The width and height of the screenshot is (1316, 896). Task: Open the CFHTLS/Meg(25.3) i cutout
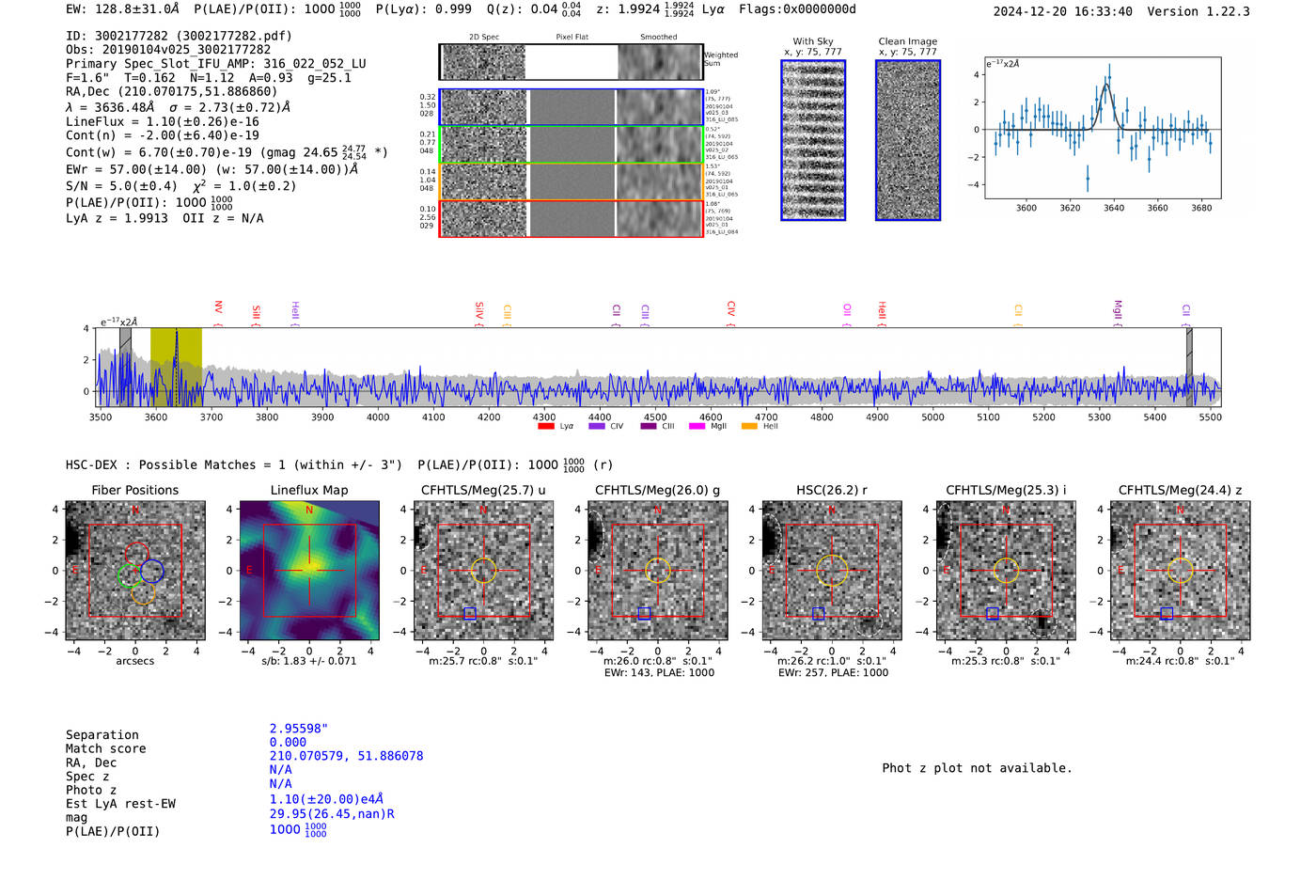click(x=1006, y=570)
